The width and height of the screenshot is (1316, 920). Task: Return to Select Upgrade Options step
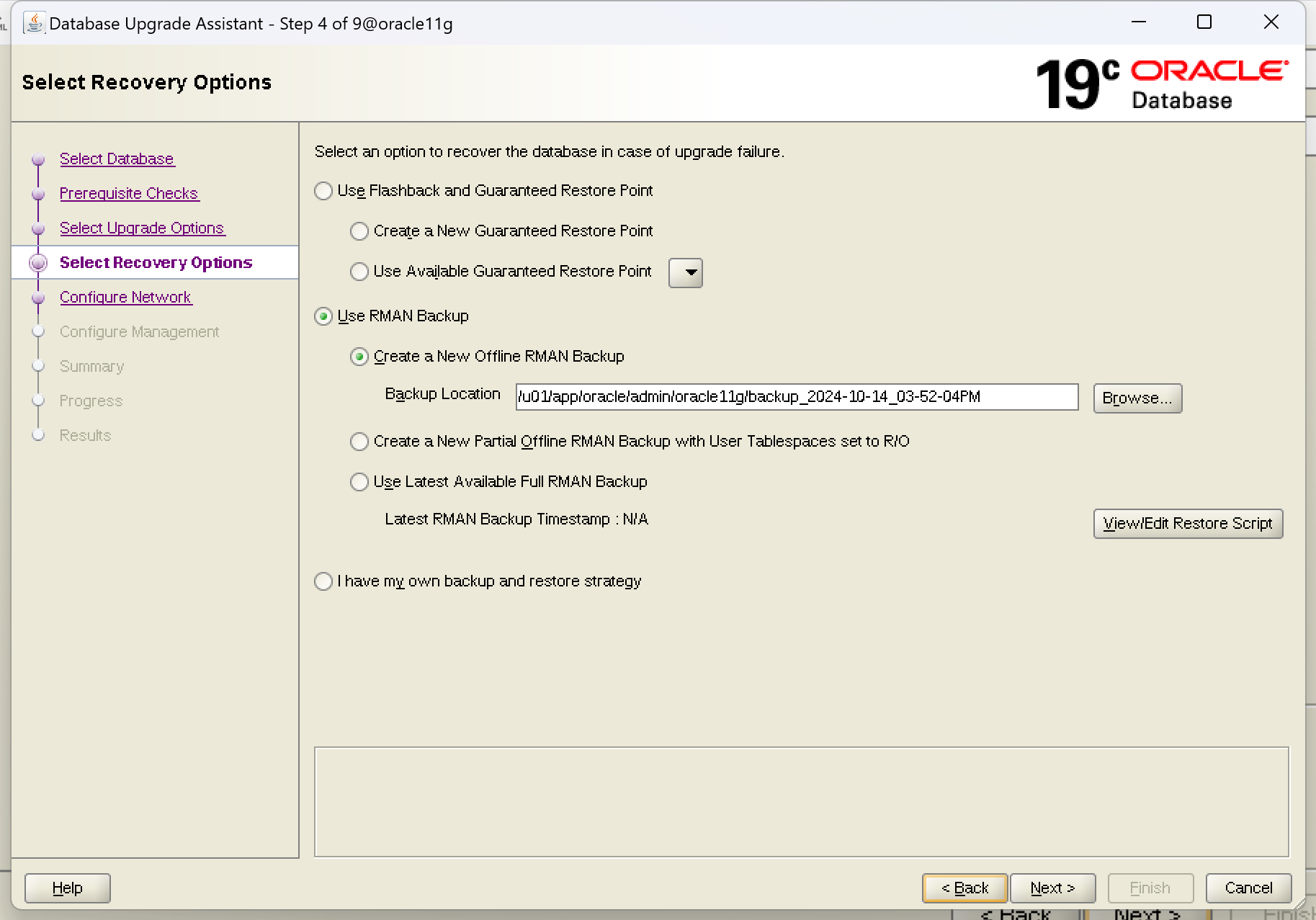142,228
